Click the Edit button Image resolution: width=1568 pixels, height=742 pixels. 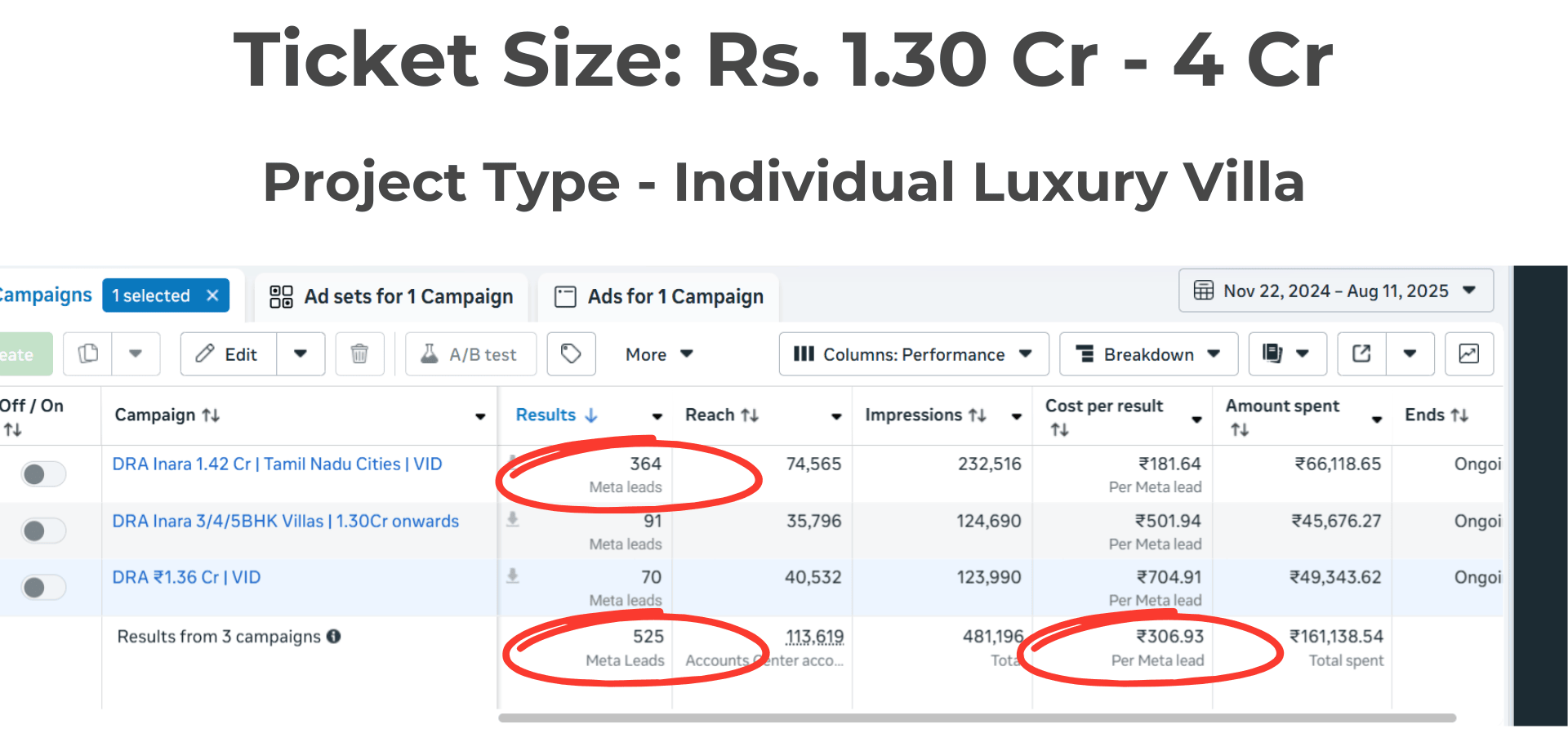(x=229, y=354)
